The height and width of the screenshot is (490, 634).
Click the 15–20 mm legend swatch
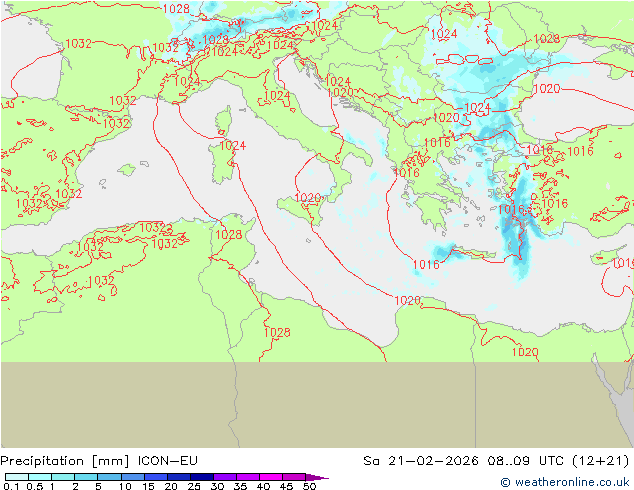click(155, 477)
